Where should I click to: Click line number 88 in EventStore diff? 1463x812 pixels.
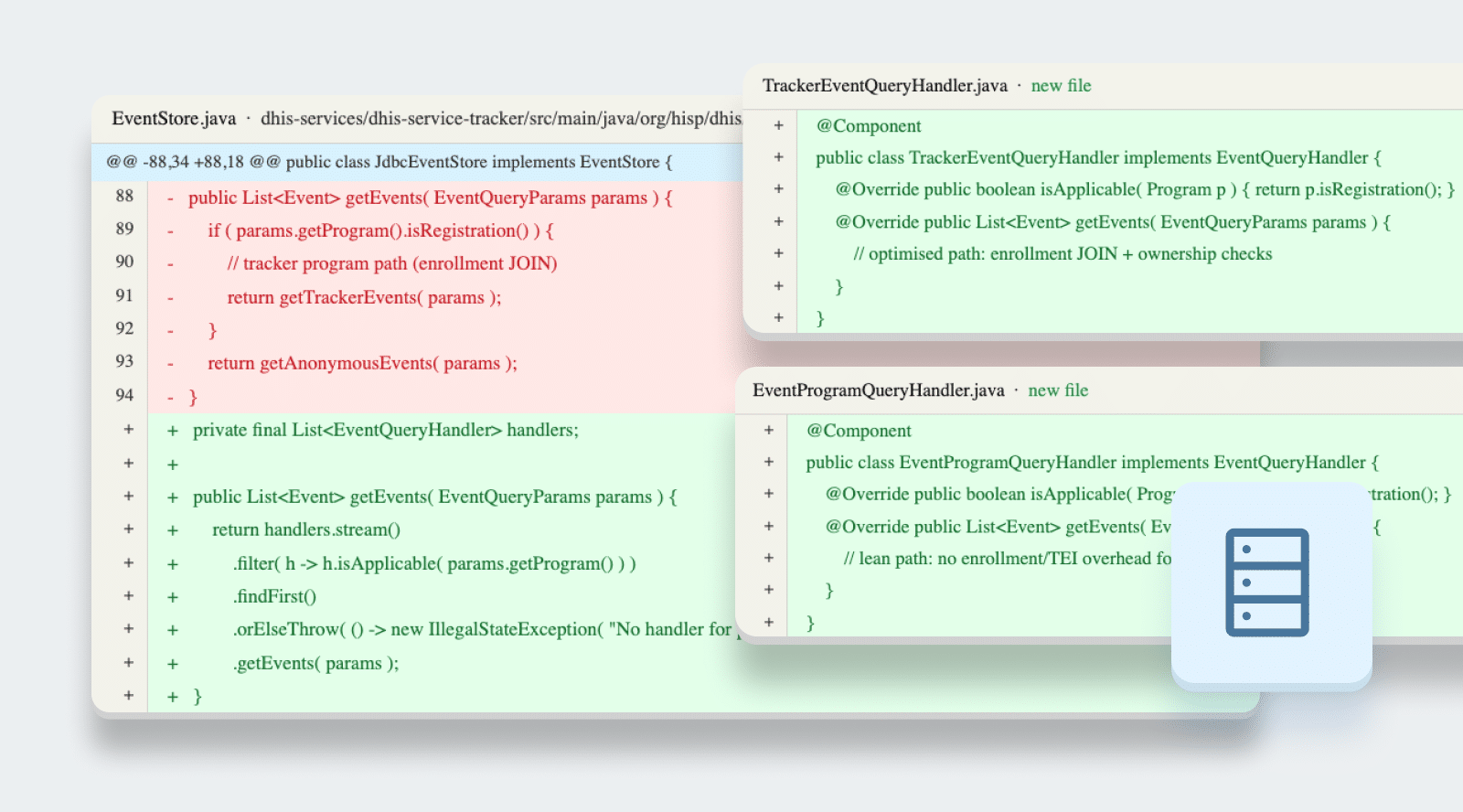click(x=124, y=196)
